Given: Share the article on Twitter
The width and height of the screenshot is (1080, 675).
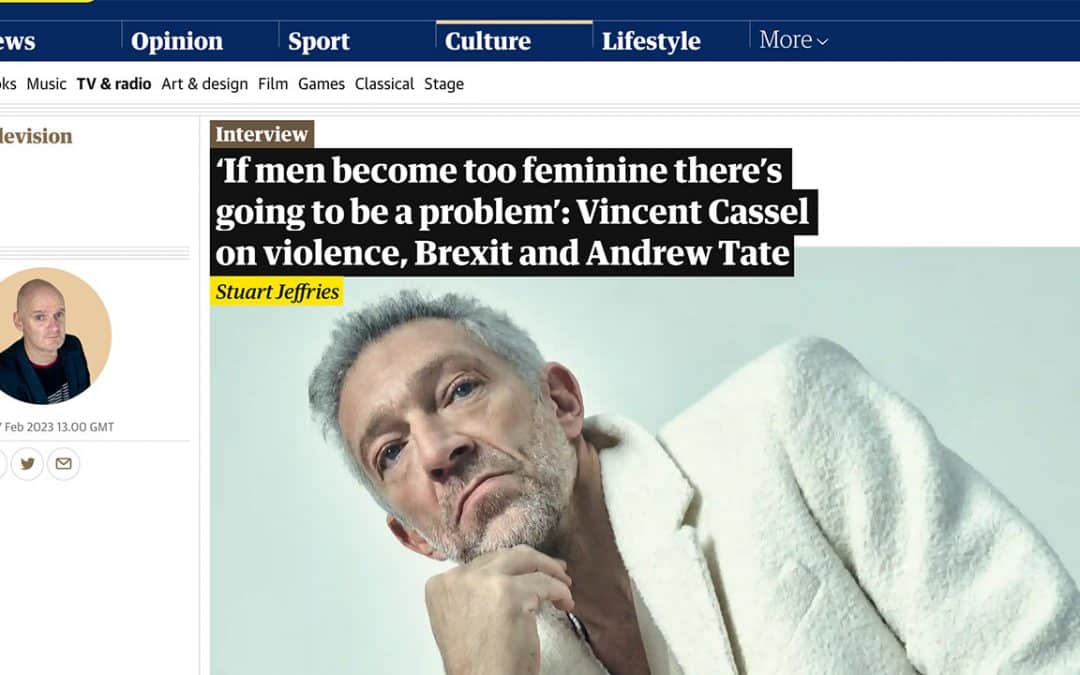Looking at the screenshot, I should click(x=27, y=464).
